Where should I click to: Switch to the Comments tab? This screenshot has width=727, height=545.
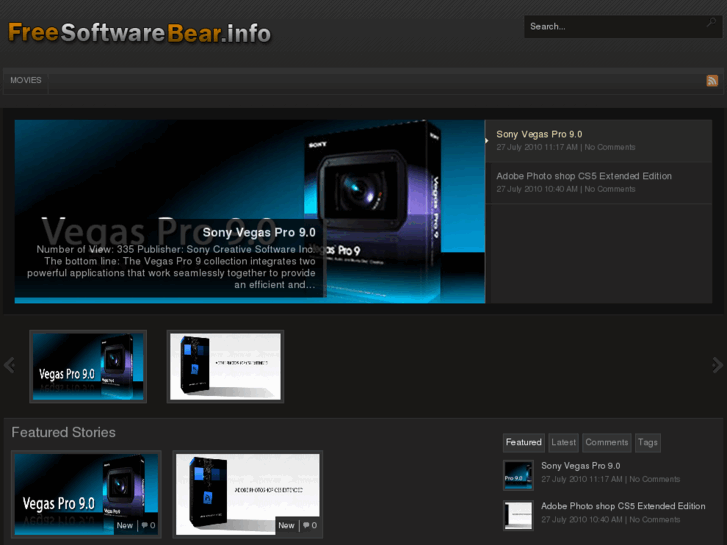click(606, 442)
